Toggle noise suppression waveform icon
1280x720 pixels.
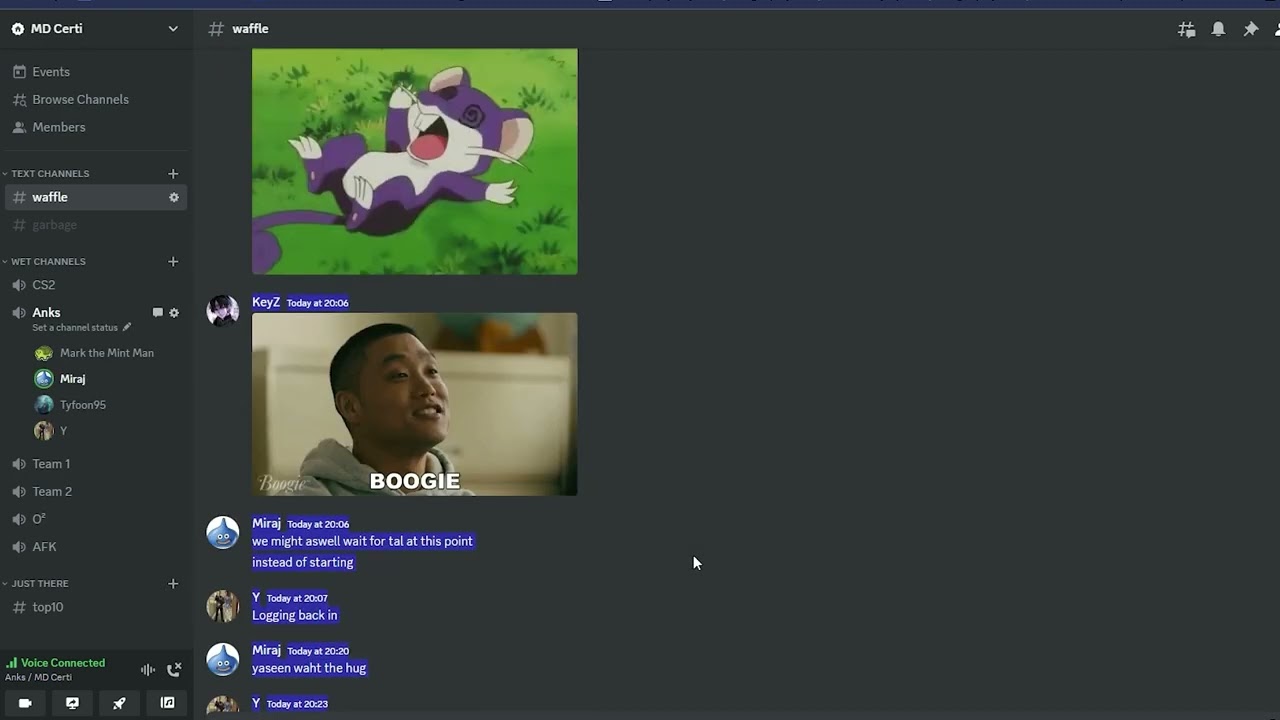click(x=147, y=669)
